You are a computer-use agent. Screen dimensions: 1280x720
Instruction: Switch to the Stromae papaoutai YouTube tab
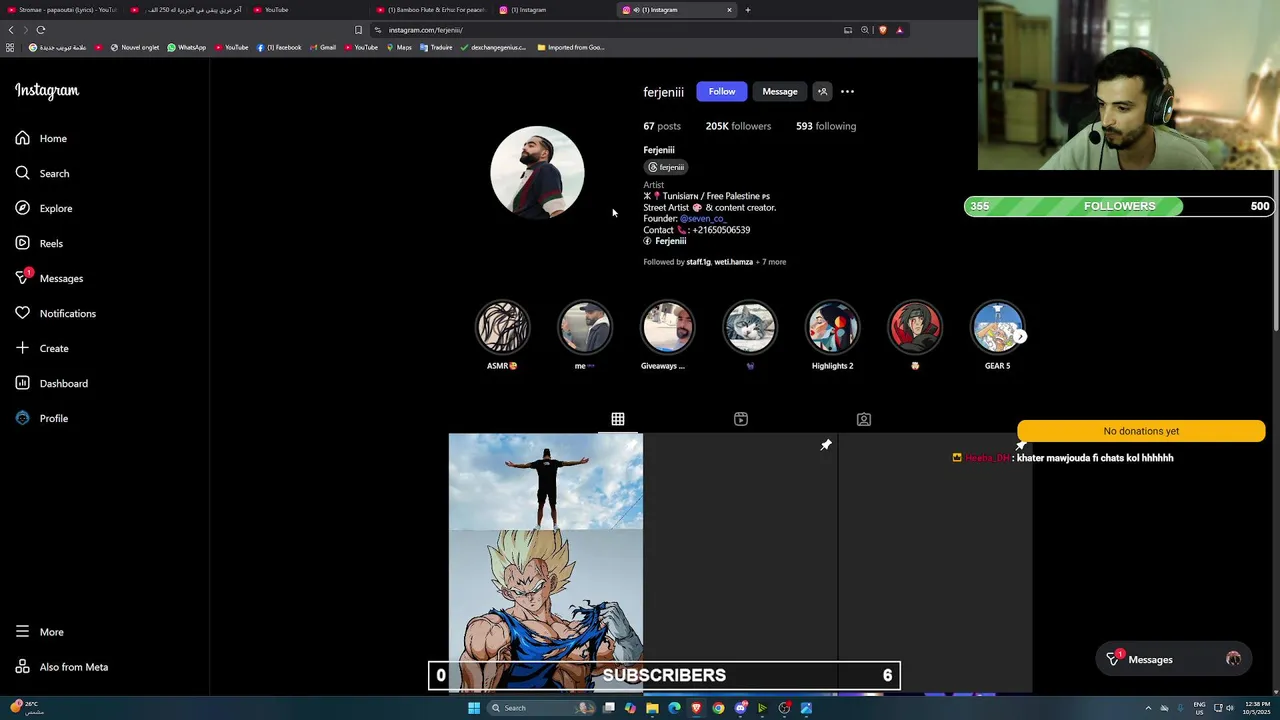pyautogui.click(x=62, y=10)
